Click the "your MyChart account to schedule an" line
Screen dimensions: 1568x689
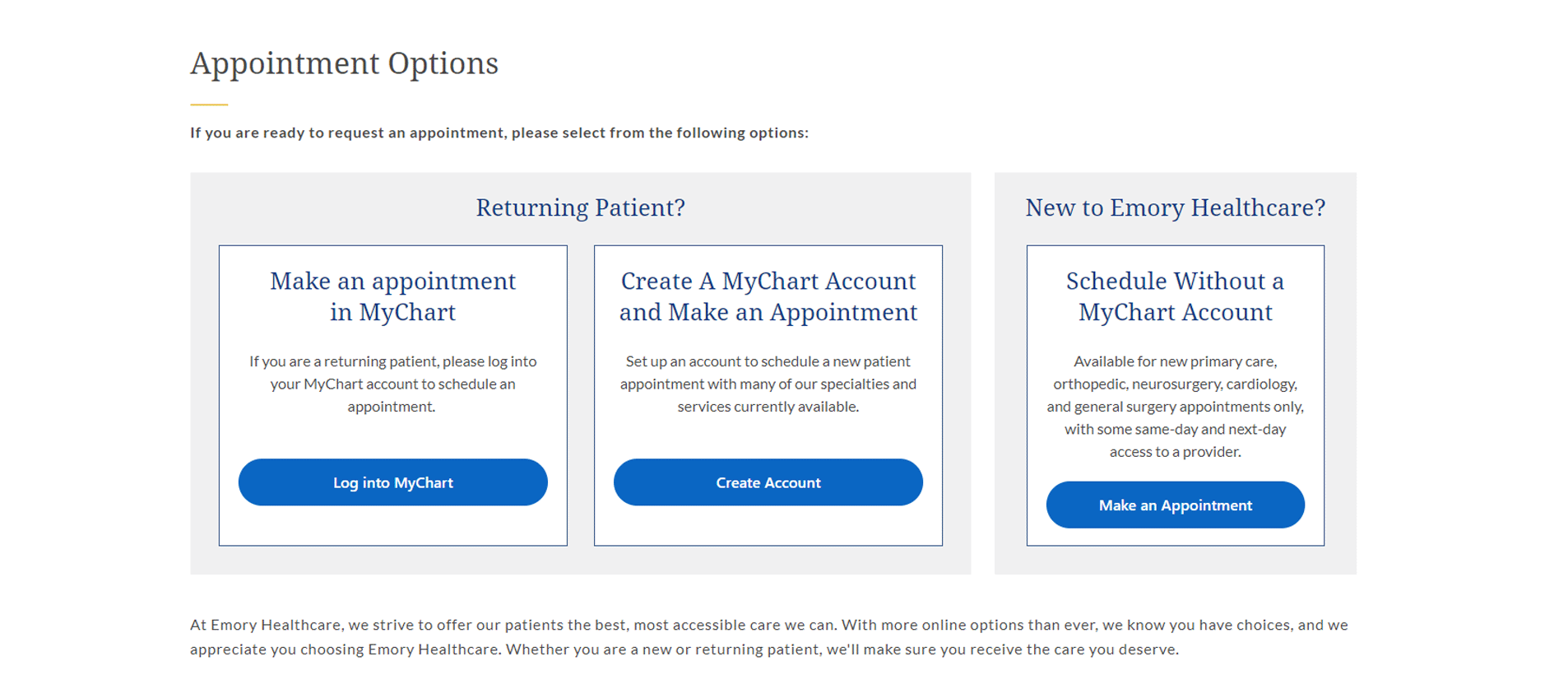click(392, 384)
